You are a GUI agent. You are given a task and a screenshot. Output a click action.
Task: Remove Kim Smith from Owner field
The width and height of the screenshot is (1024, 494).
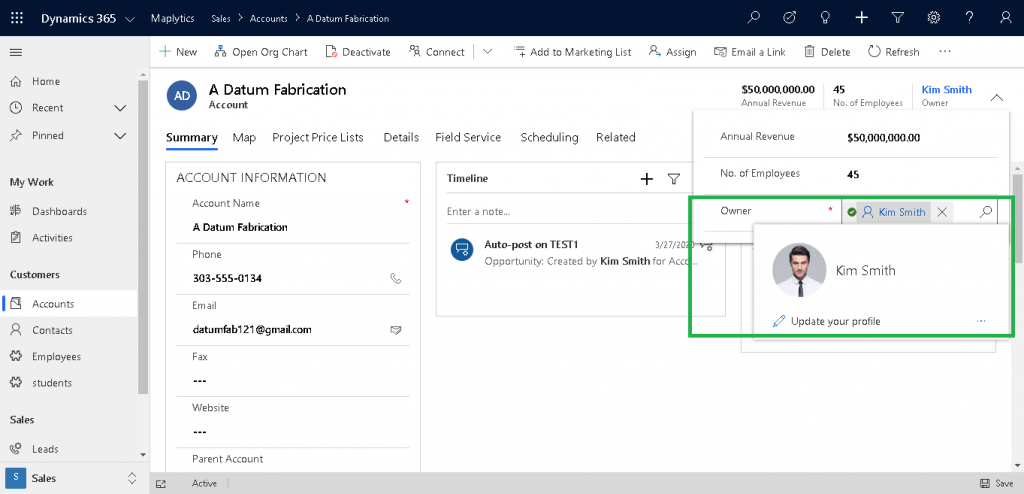942,212
